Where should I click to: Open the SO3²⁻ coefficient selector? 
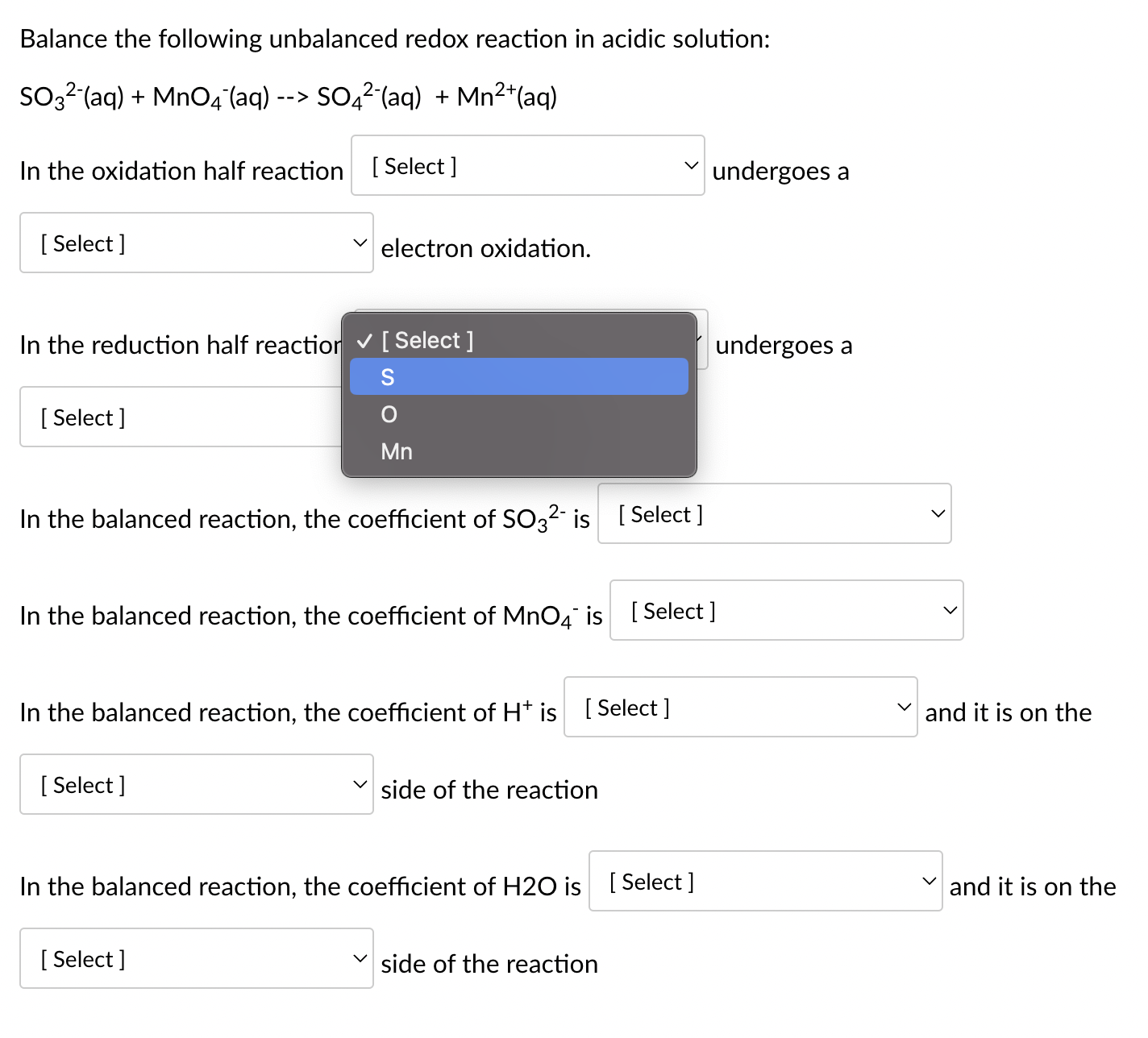[774, 513]
